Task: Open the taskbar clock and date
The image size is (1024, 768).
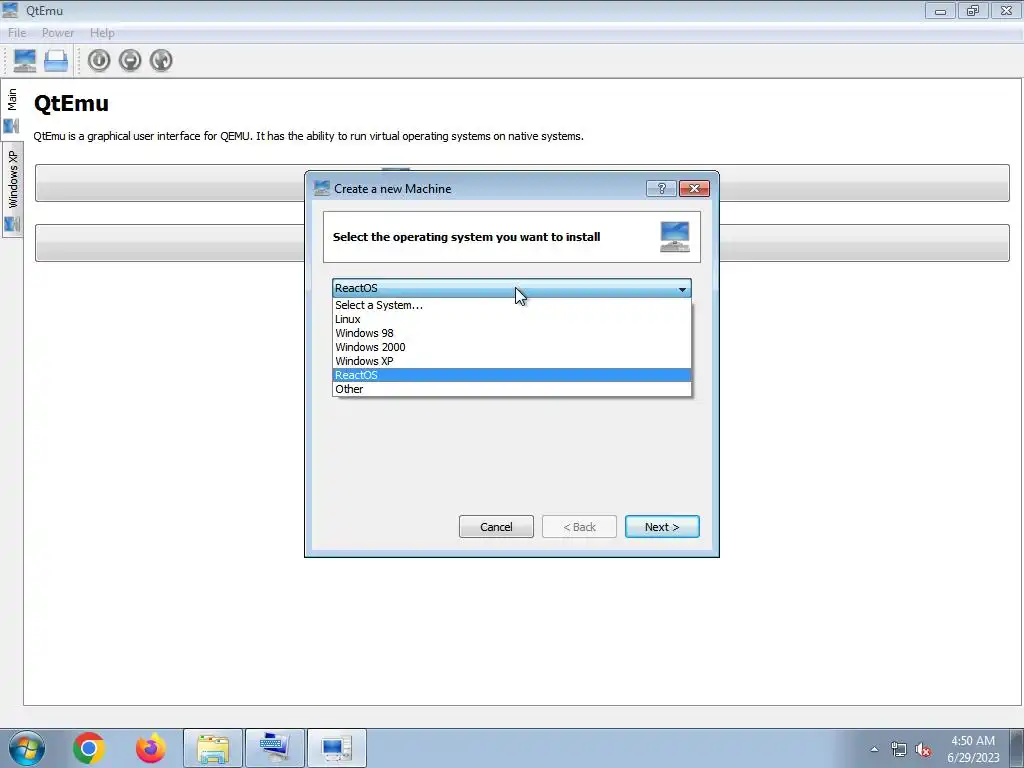Action: point(973,749)
